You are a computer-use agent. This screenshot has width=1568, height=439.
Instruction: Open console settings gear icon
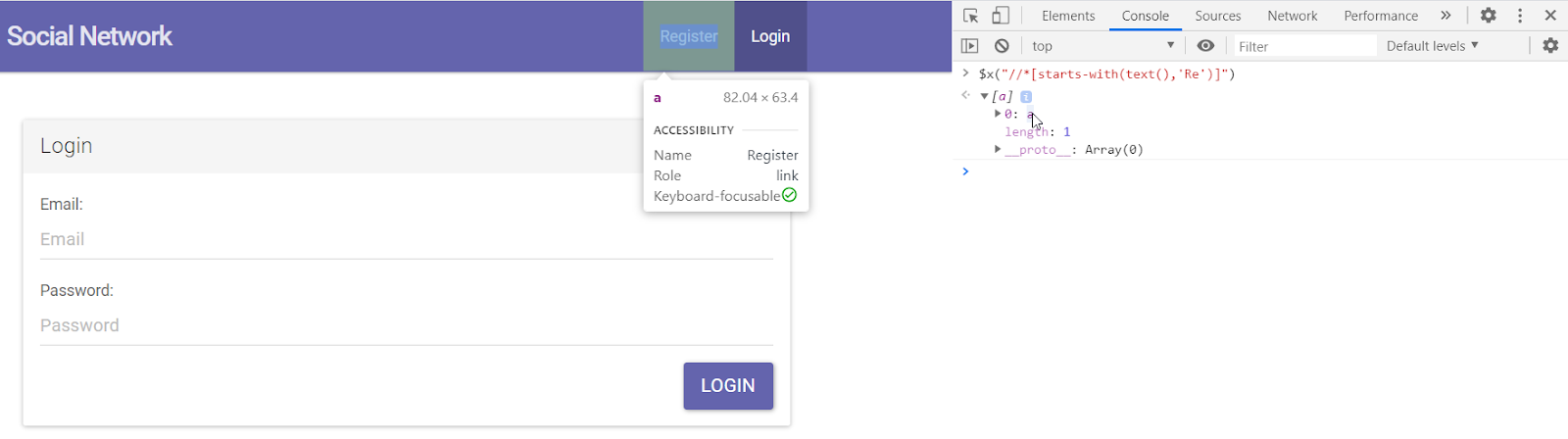pyautogui.click(x=1550, y=46)
